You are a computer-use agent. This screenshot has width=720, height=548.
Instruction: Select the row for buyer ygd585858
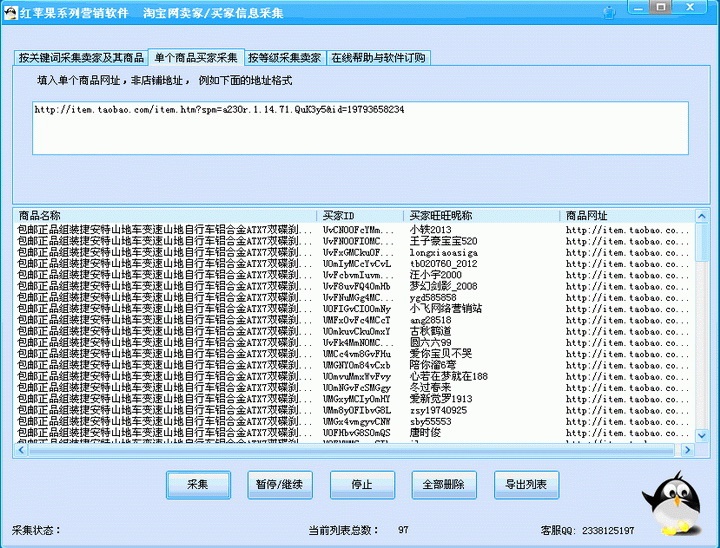(x=355, y=297)
